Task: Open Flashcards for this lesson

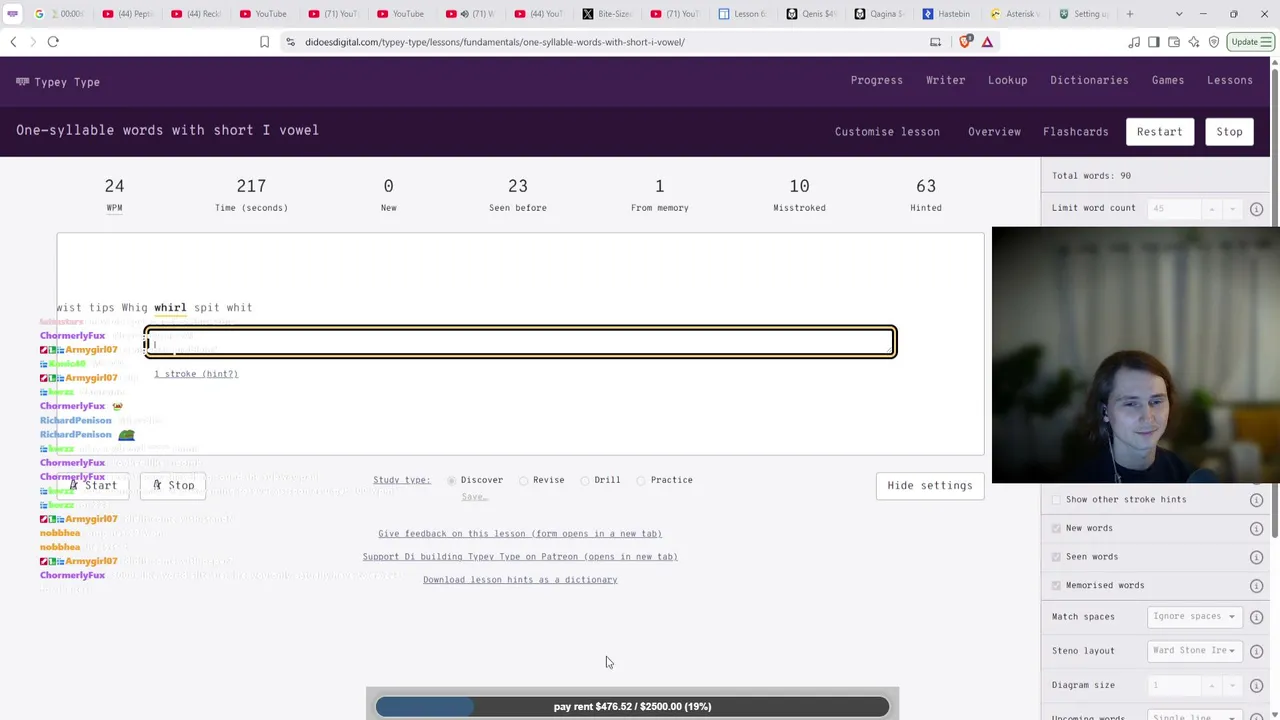Action: 1076,132
